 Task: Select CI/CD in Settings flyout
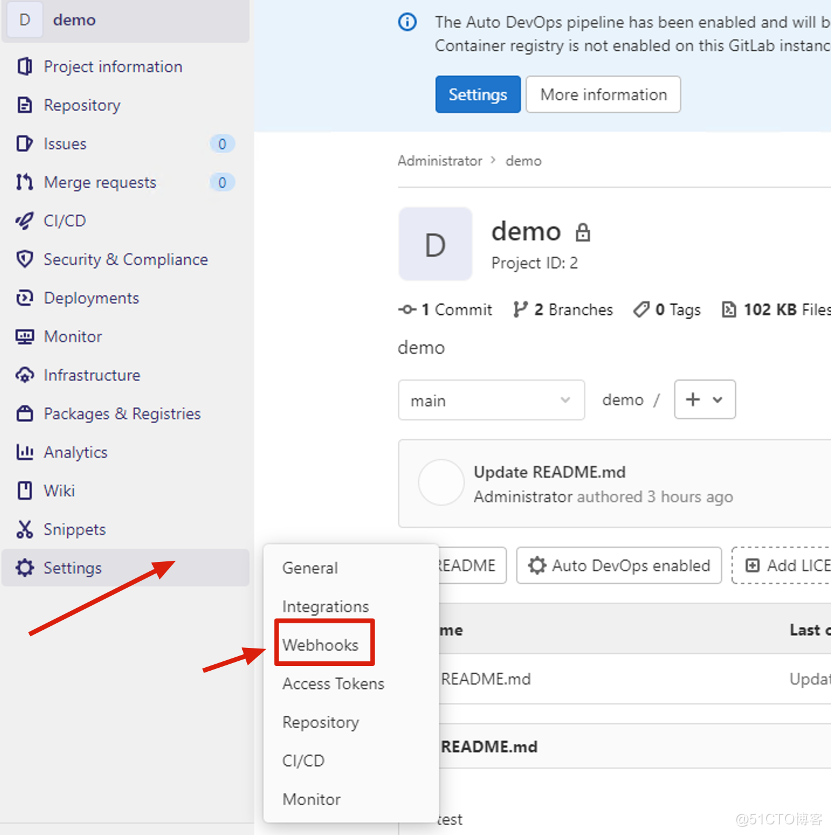[303, 761]
